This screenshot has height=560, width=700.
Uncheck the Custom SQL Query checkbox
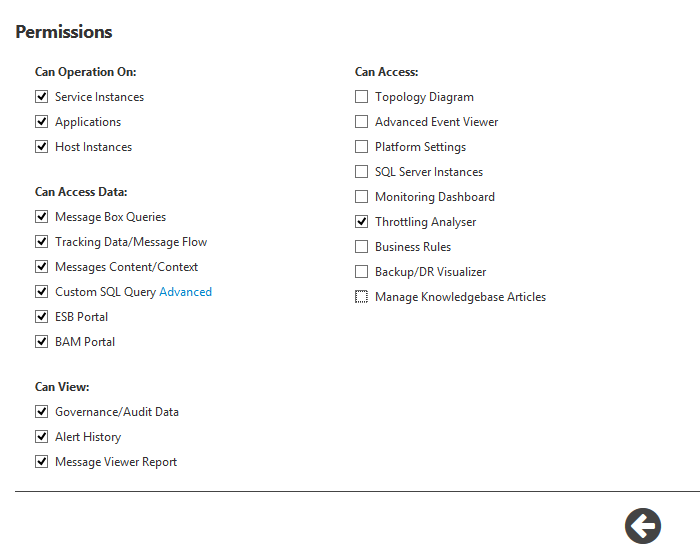point(42,292)
